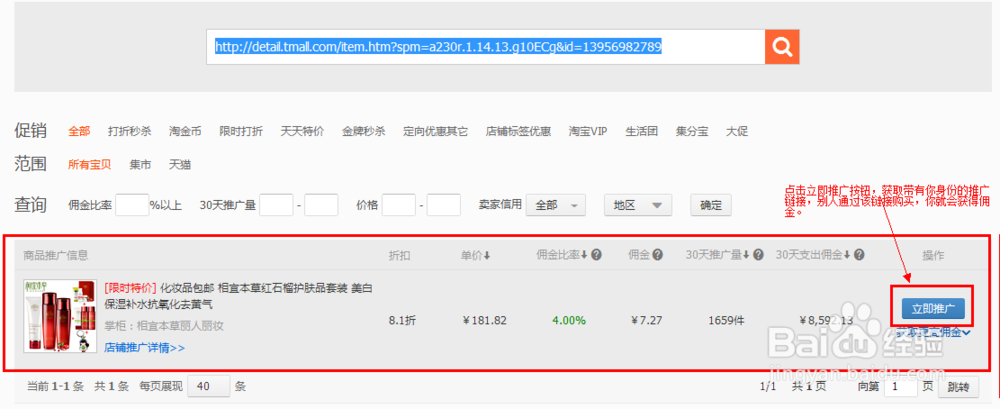
Task: Select the 所有宝贝 range option
Action: coord(90,165)
